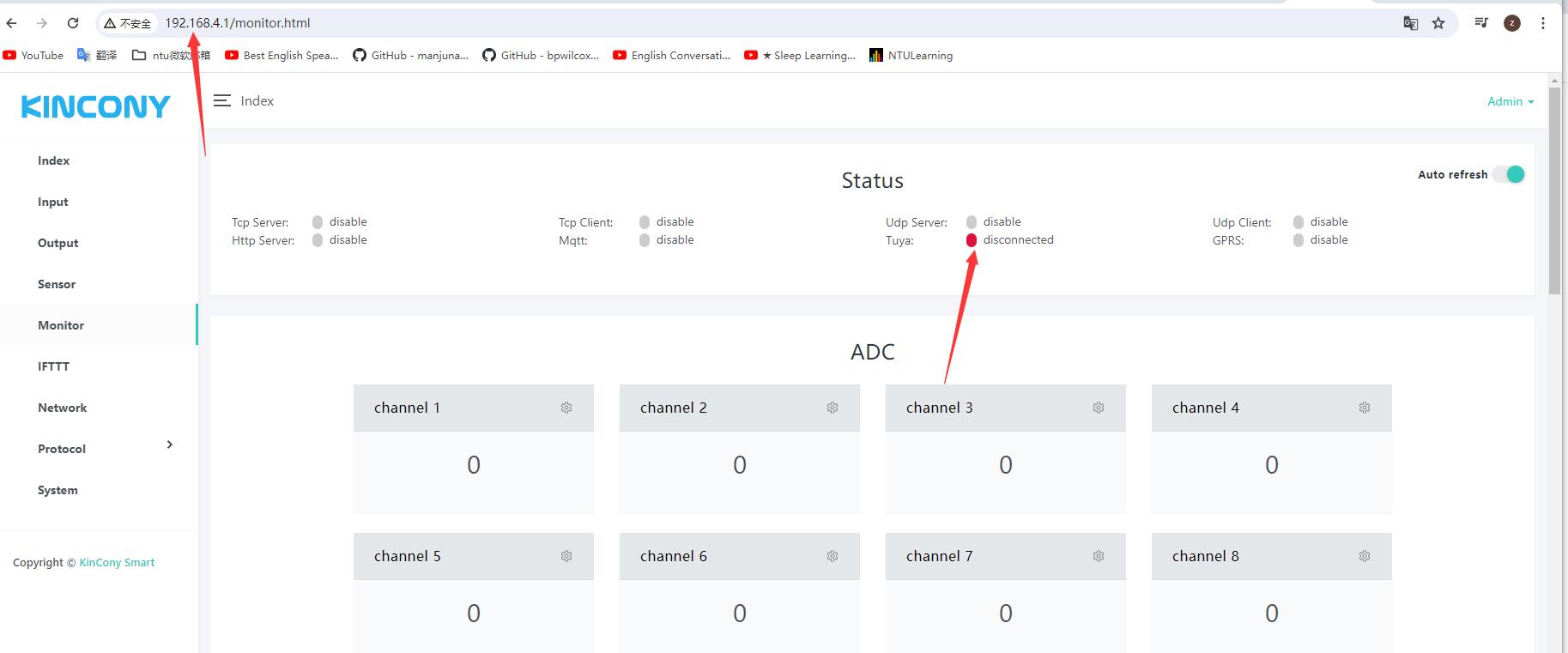Image resolution: width=1568 pixels, height=653 pixels.
Task: Open the NTULearning bookmark
Action: 911,56
